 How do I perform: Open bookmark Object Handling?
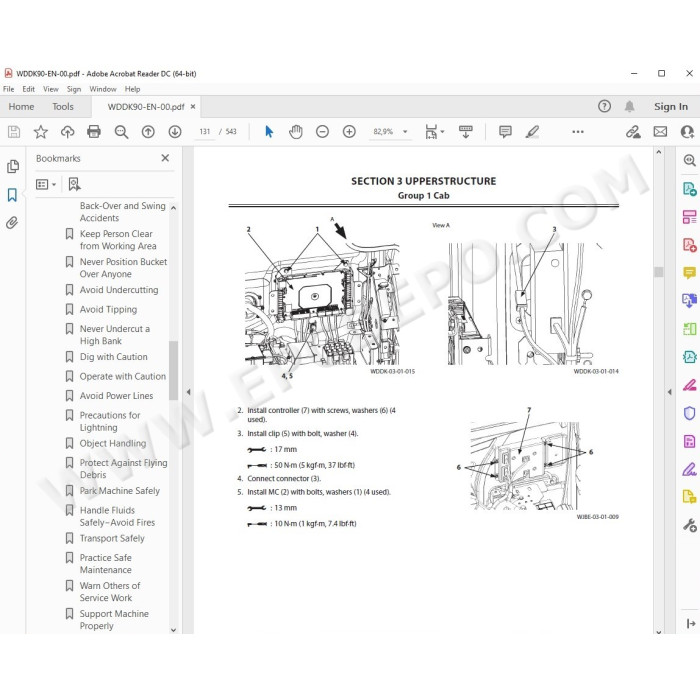pyautogui.click(x=112, y=443)
